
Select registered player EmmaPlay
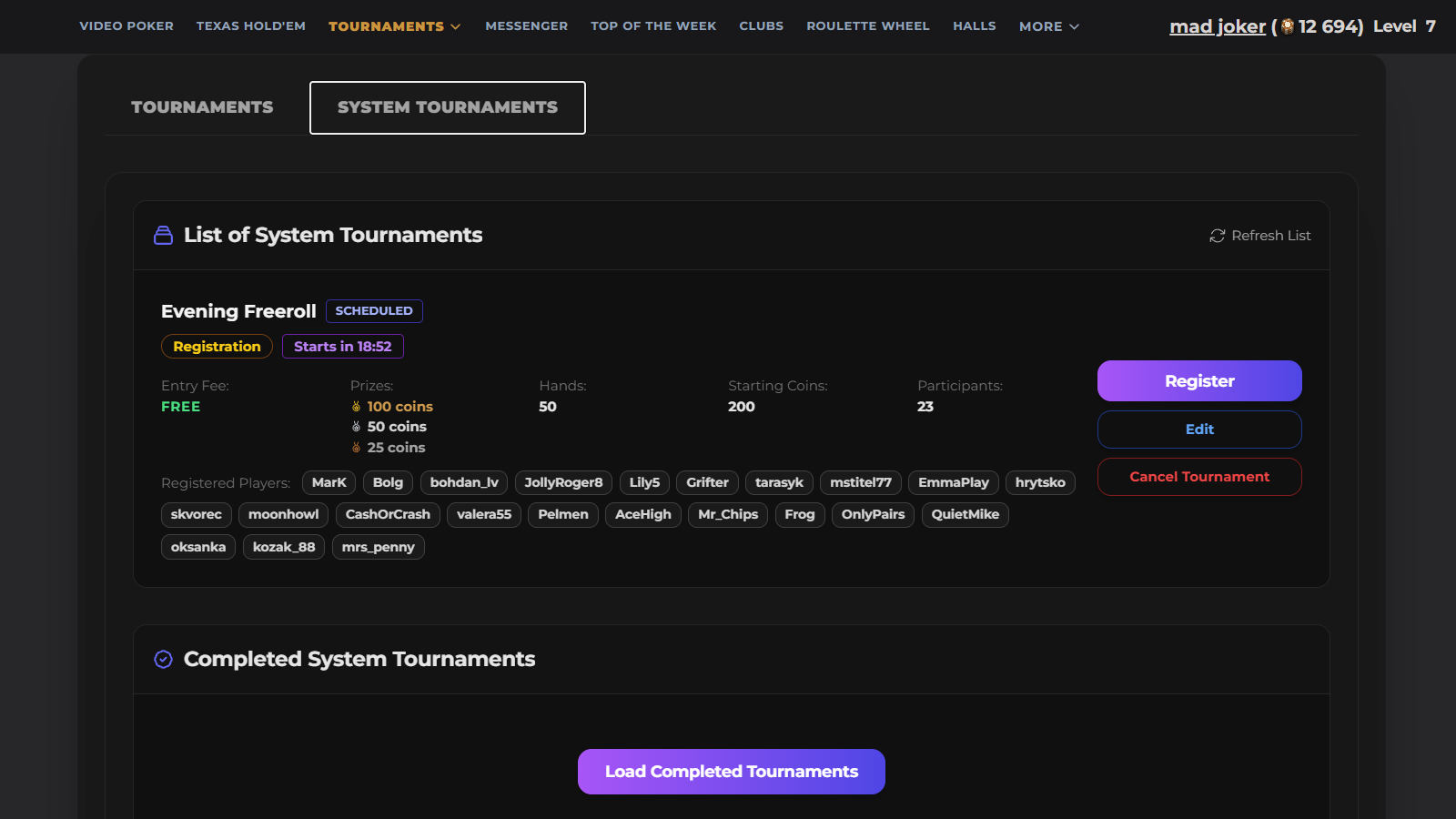(x=954, y=482)
